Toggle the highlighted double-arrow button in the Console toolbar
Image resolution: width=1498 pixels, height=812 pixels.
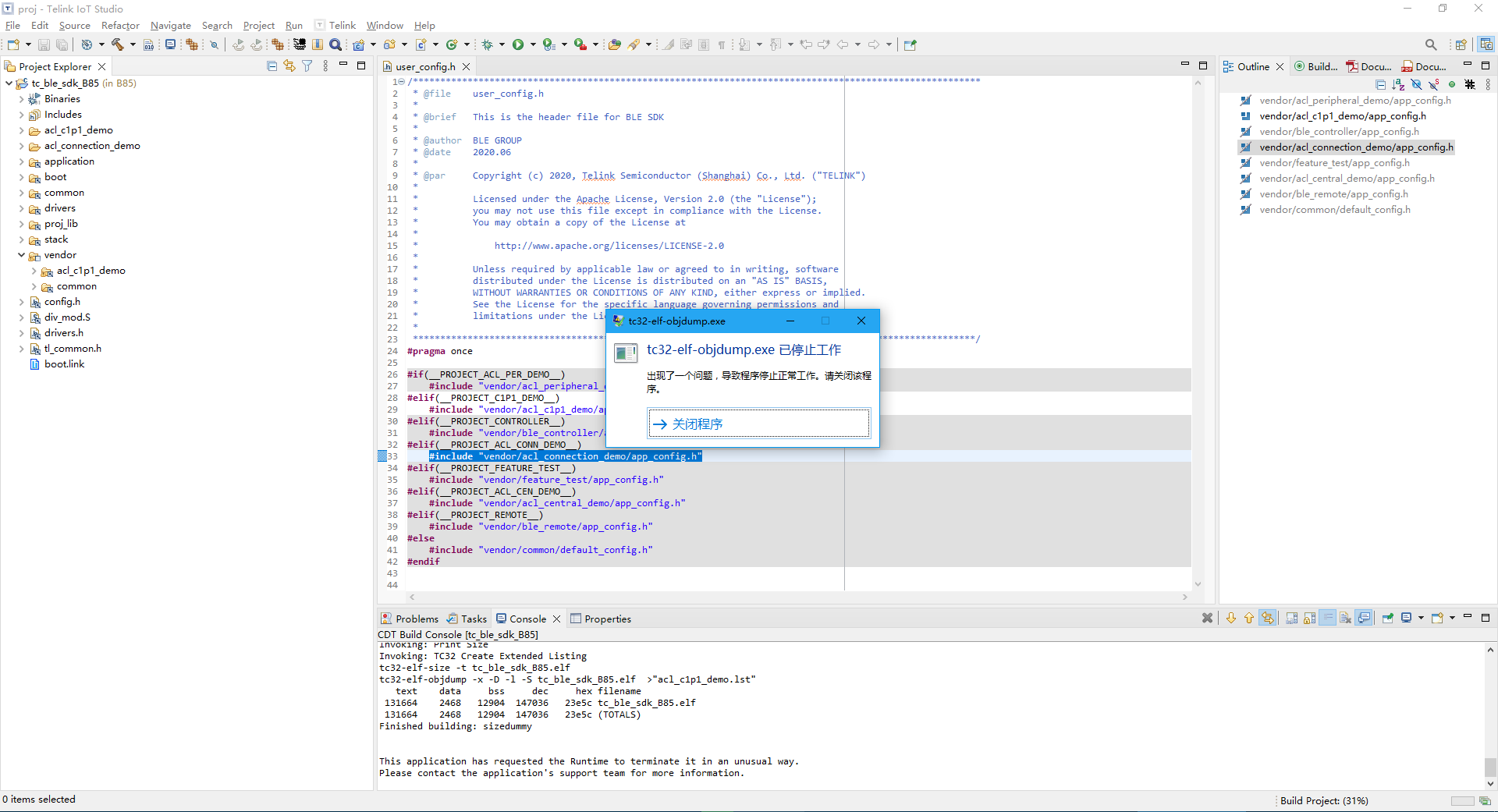coord(1268,618)
